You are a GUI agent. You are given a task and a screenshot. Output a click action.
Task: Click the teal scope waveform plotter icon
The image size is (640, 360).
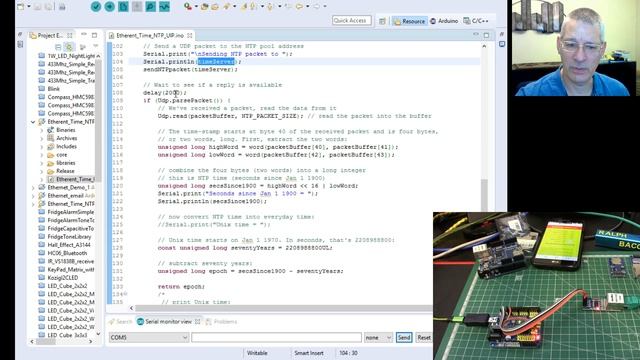pos(164,7)
